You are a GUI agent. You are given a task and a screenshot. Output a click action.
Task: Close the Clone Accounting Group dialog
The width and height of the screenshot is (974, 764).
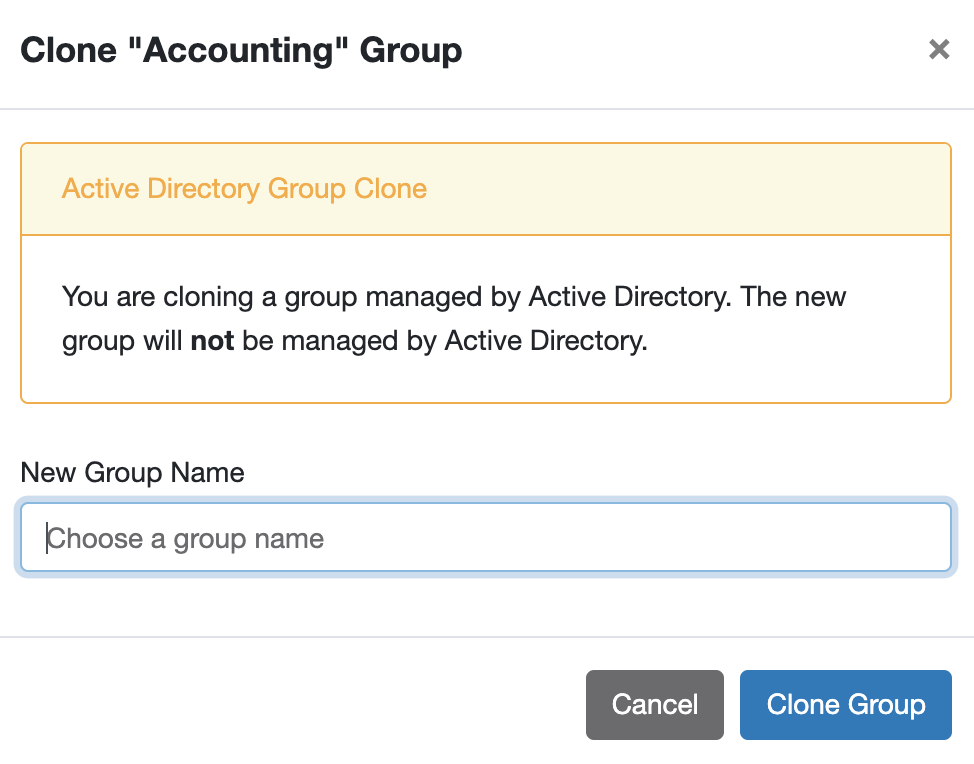pyautogui.click(x=939, y=49)
